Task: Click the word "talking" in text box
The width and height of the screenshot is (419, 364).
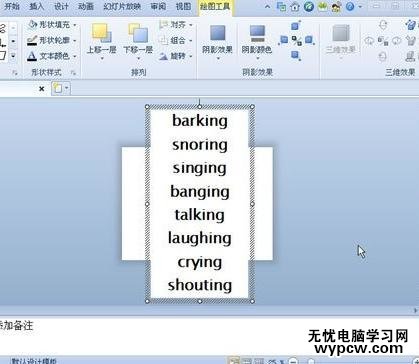Action: (200, 215)
